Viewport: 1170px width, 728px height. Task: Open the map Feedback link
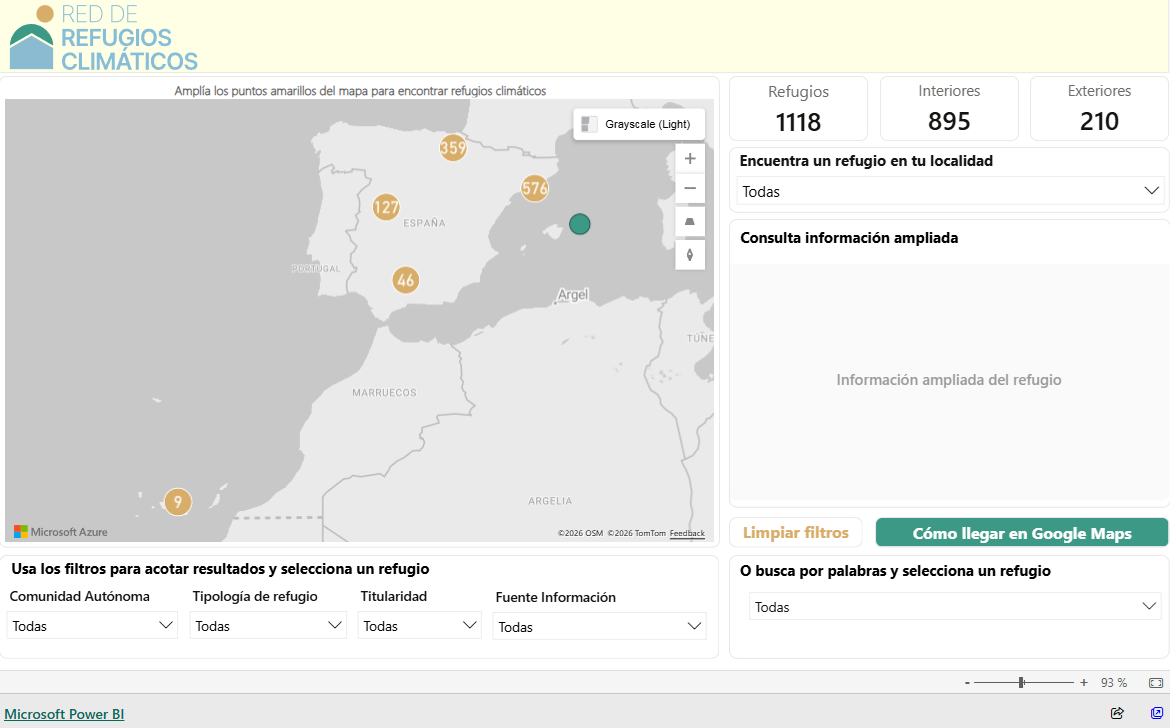(x=687, y=533)
